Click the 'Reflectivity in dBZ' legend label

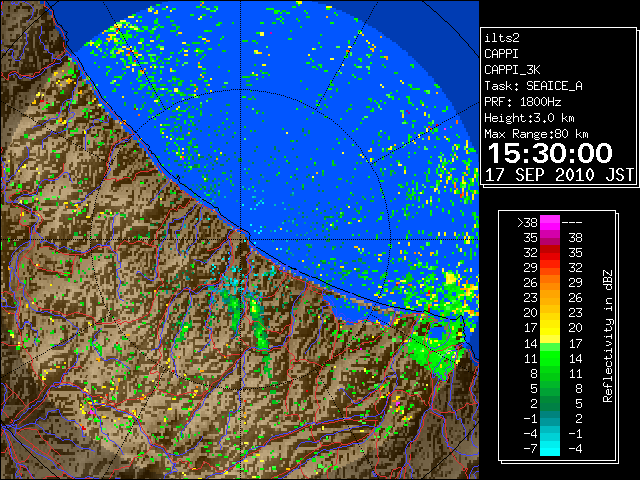607,336
